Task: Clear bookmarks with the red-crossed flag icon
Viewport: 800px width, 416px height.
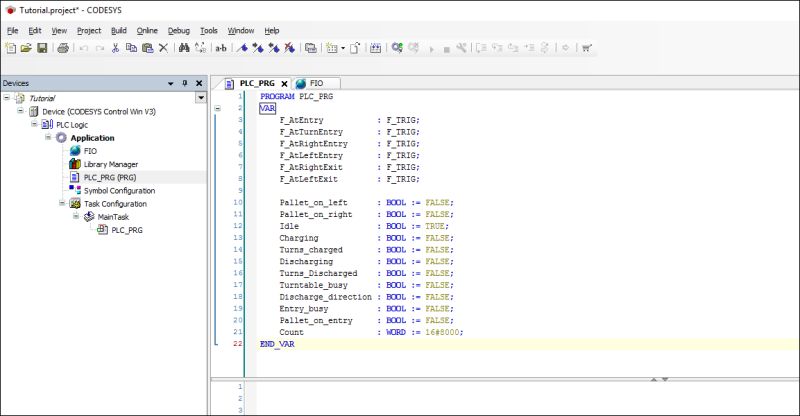Action: 290,48
